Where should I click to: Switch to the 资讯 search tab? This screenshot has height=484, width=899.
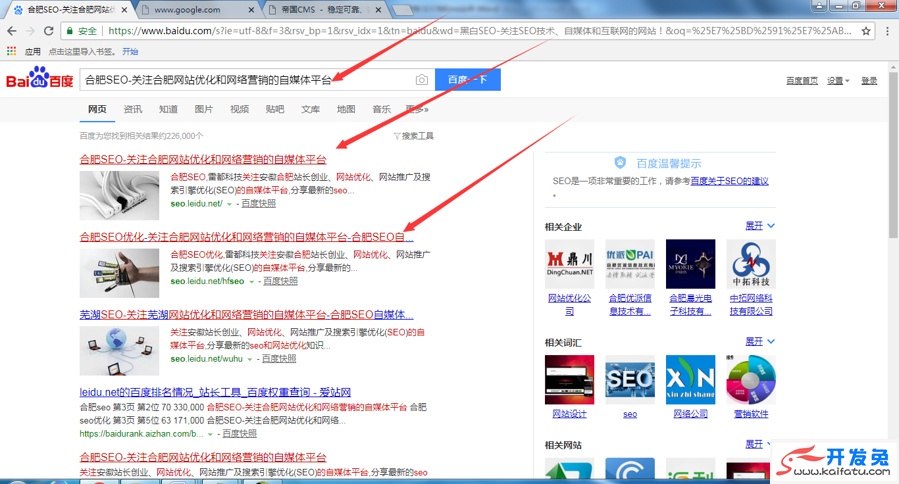pyautogui.click(x=133, y=109)
